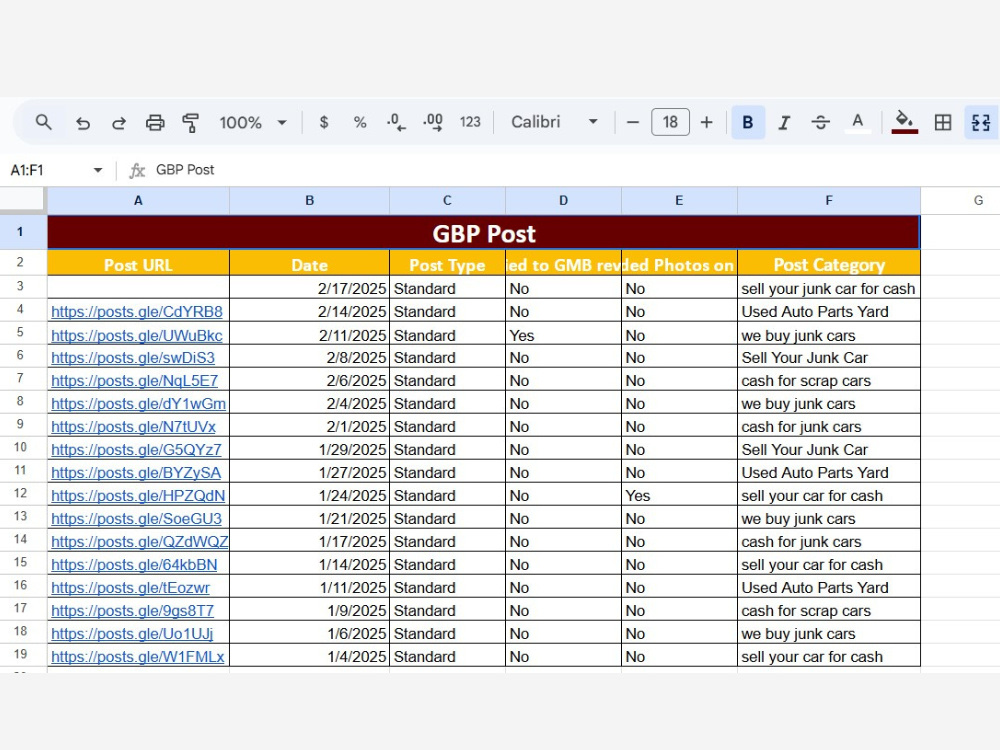Select column D header
This screenshot has height=750, width=1000.
pos(563,200)
